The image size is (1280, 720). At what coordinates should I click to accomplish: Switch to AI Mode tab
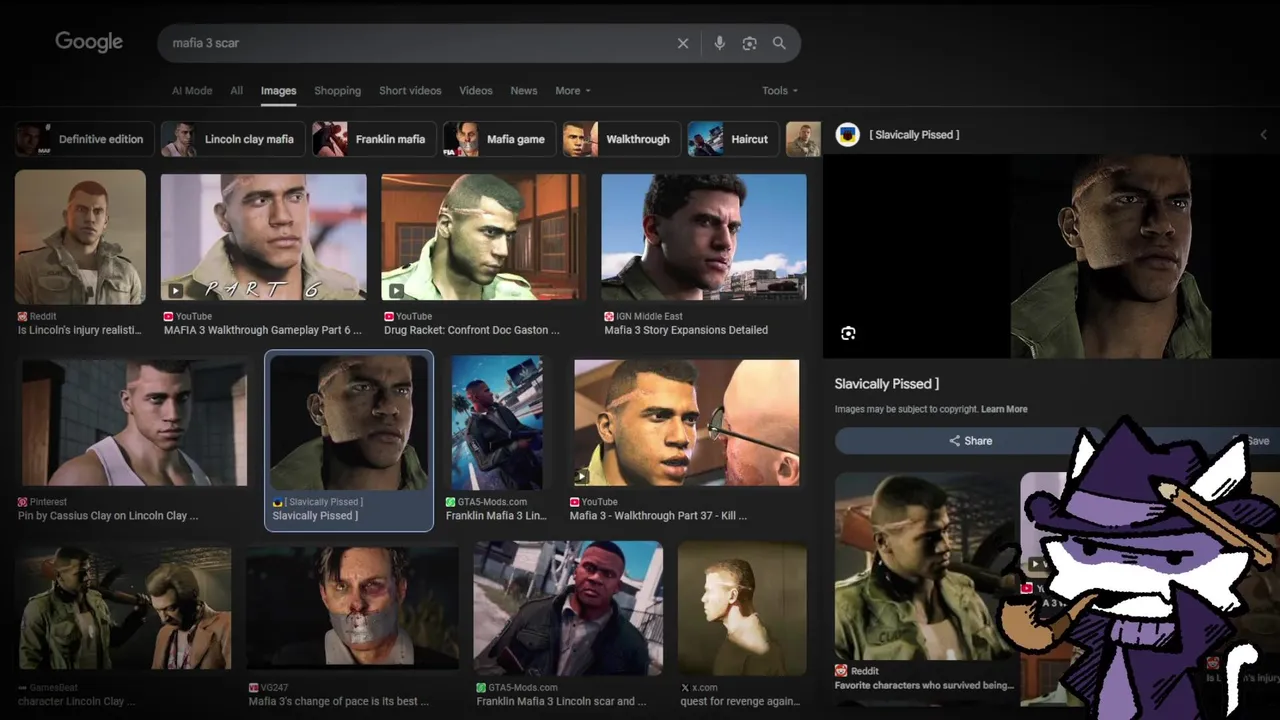(192, 91)
